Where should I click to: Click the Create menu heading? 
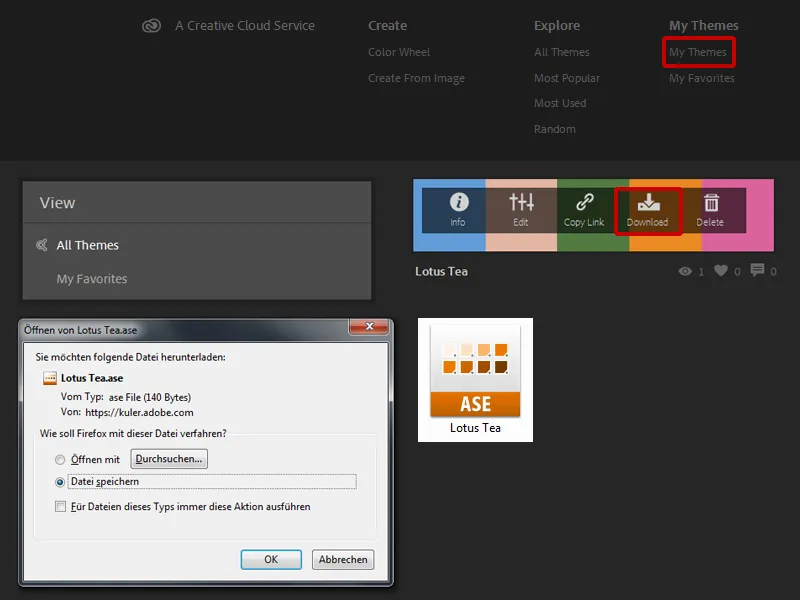pyautogui.click(x=387, y=26)
